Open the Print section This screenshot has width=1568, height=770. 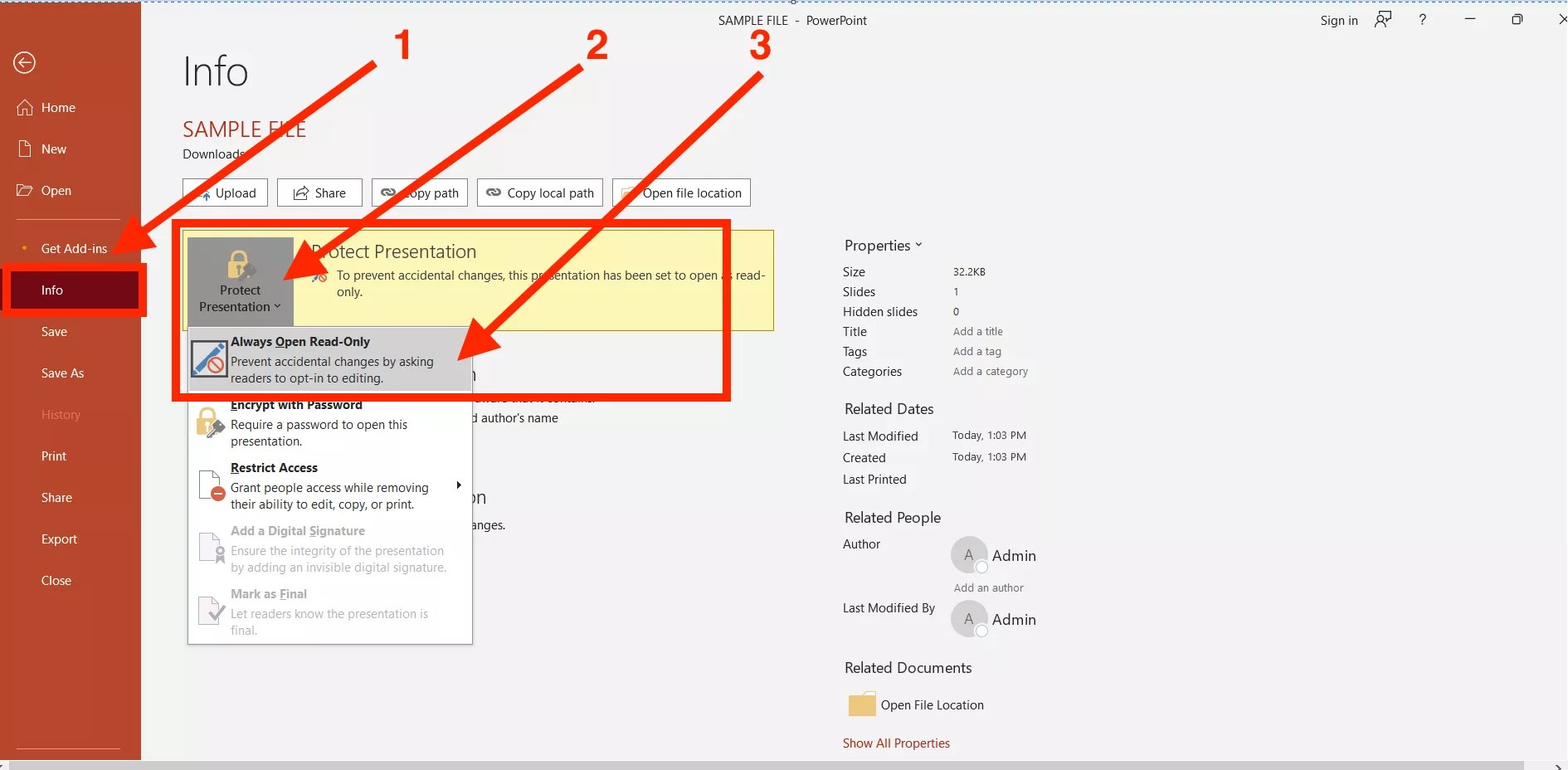(53, 456)
